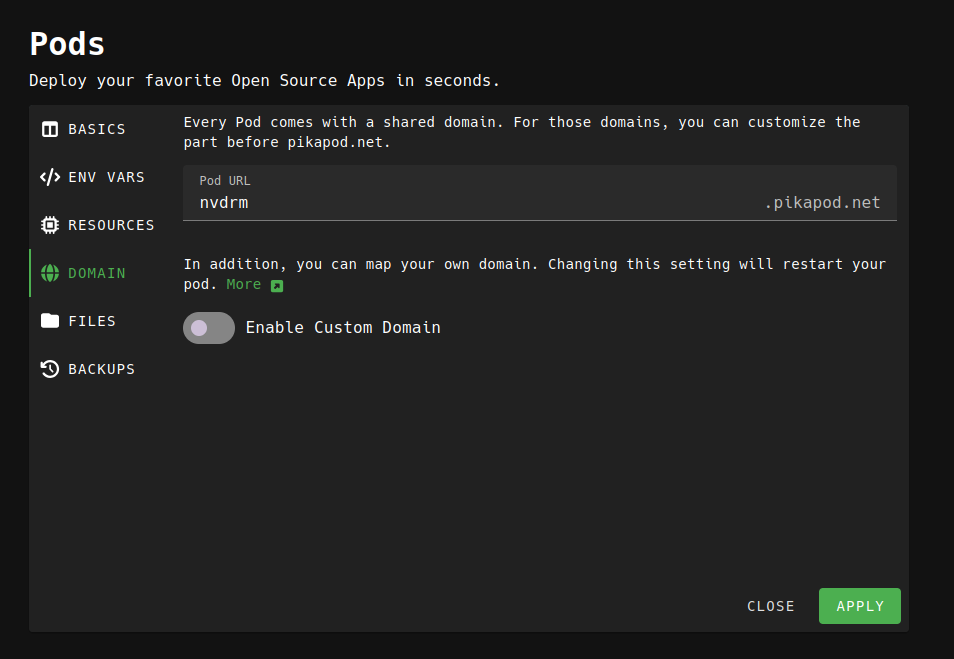Focus the Pod URL input field
Viewport: 954px width, 659px height.
pos(470,203)
